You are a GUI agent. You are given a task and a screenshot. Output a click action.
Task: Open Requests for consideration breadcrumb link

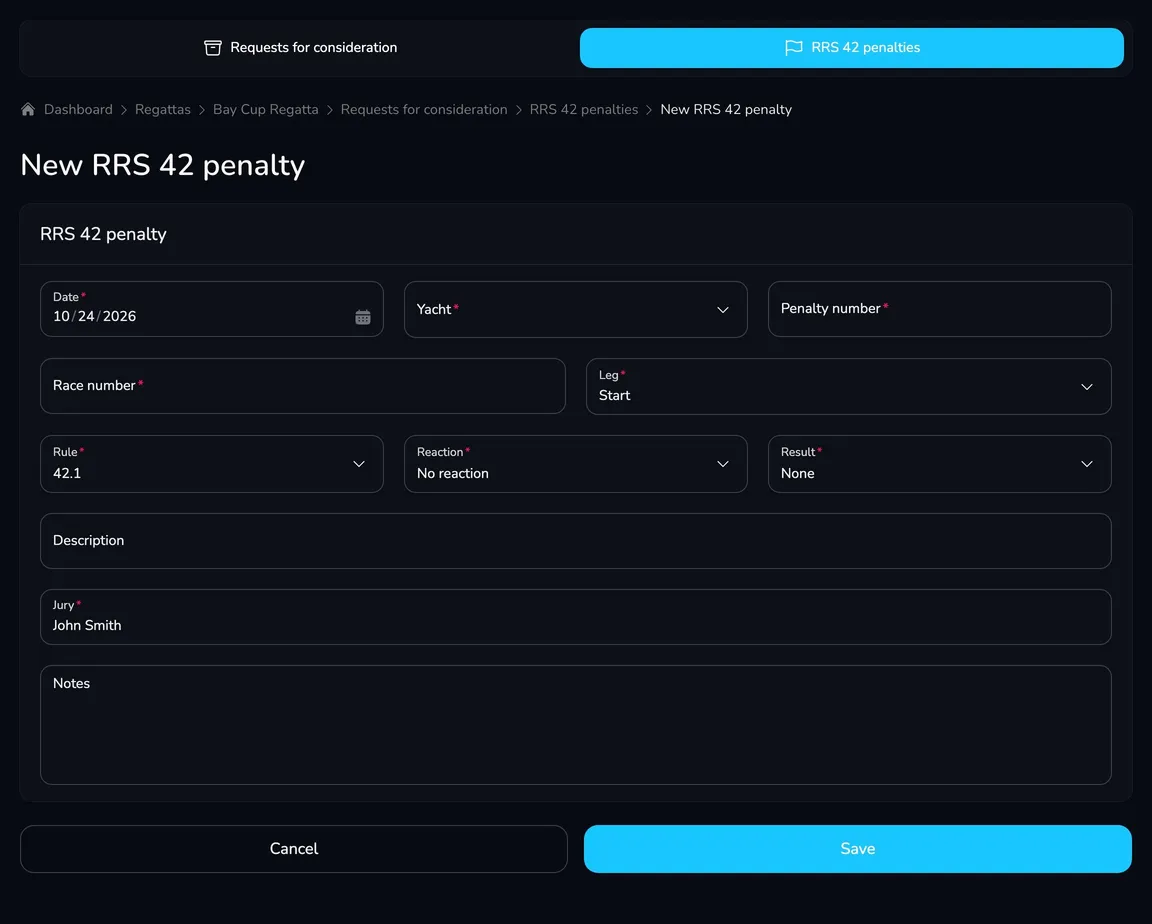tap(424, 109)
